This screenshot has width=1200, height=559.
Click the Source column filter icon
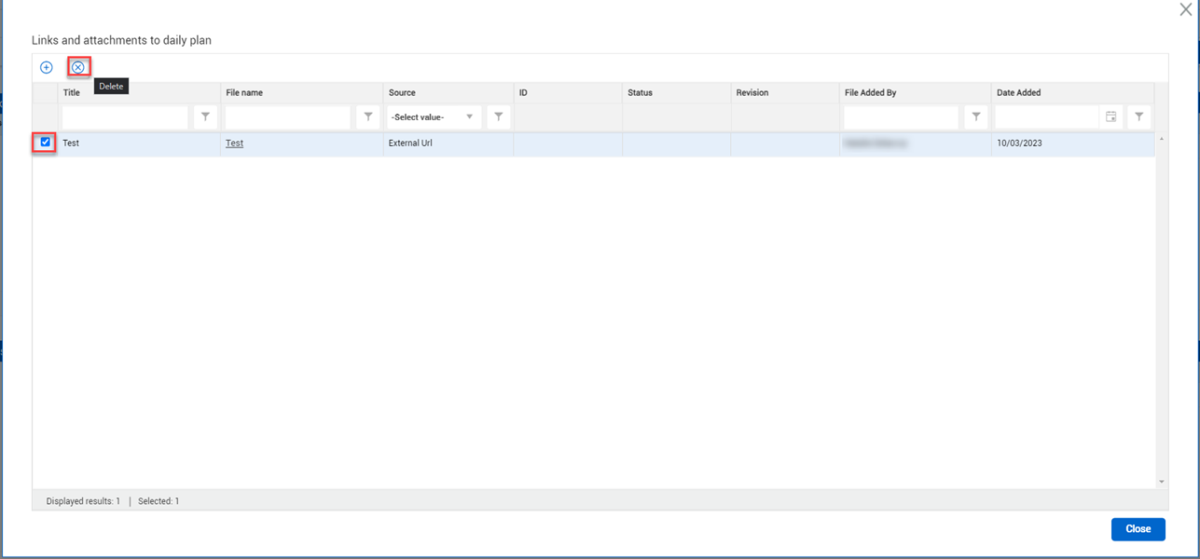click(x=498, y=117)
